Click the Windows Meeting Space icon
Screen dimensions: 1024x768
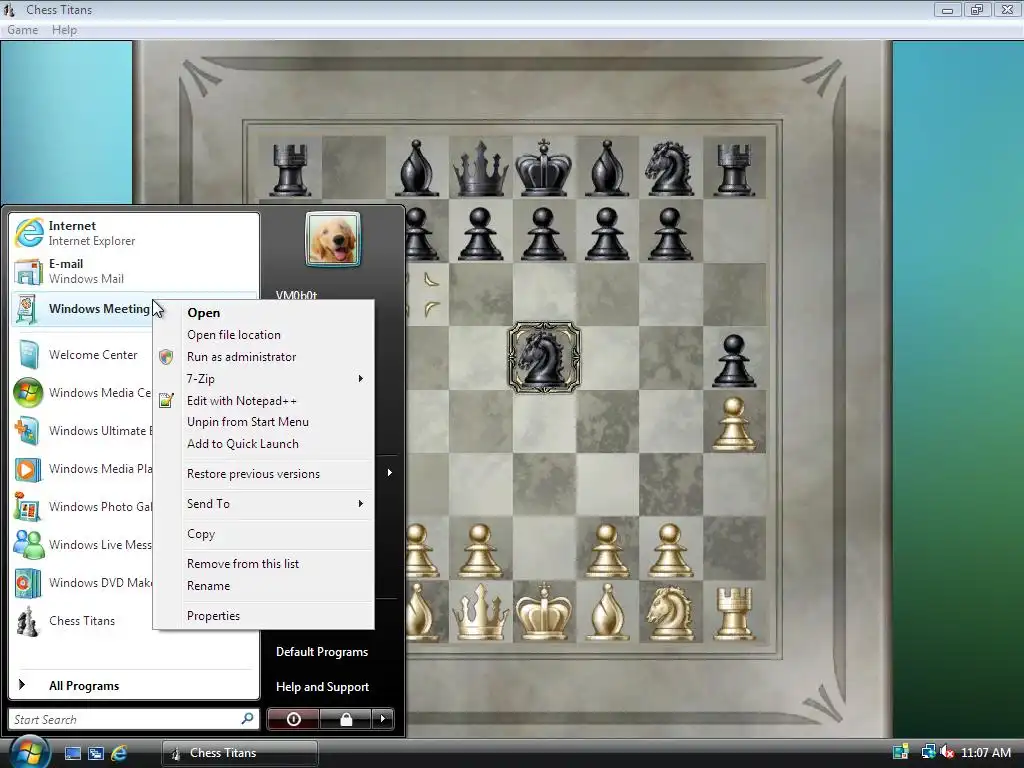[x=27, y=309]
